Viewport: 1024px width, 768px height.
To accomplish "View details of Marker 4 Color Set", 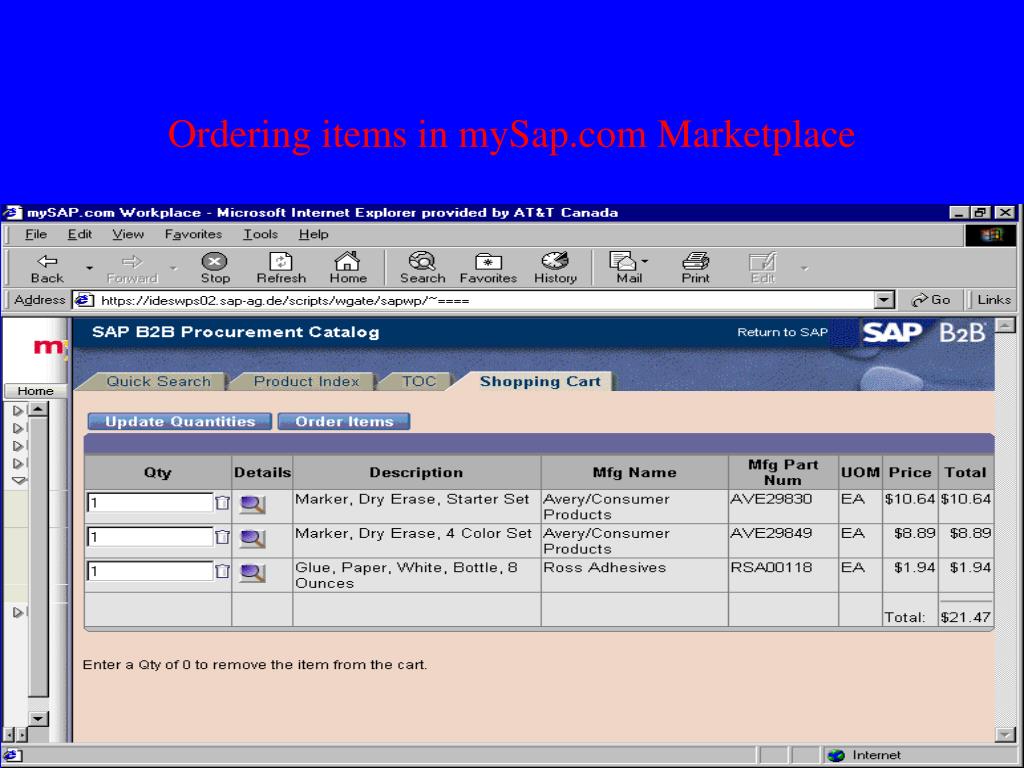I will pyautogui.click(x=252, y=538).
